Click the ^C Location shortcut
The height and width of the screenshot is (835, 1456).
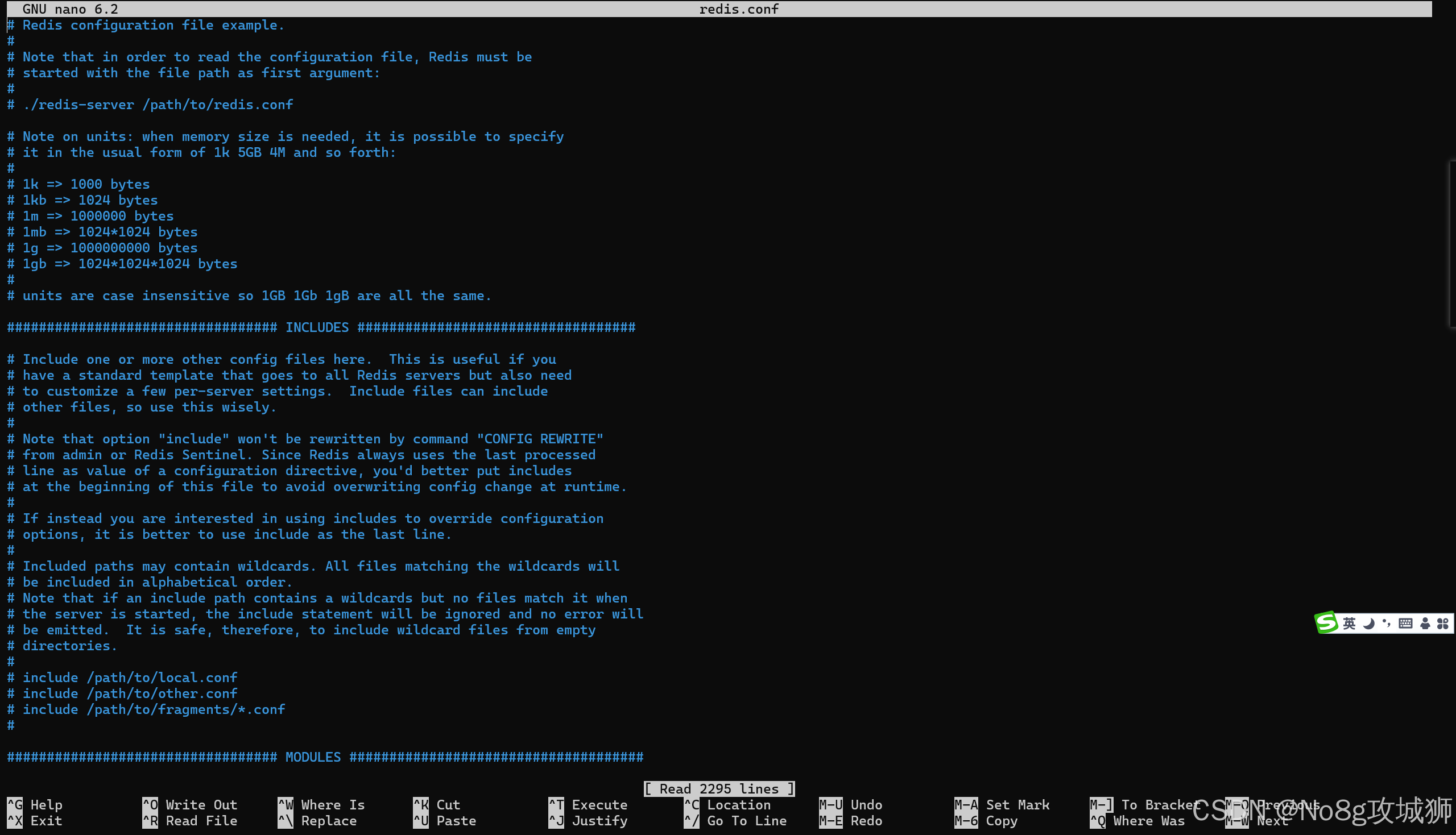[727, 805]
